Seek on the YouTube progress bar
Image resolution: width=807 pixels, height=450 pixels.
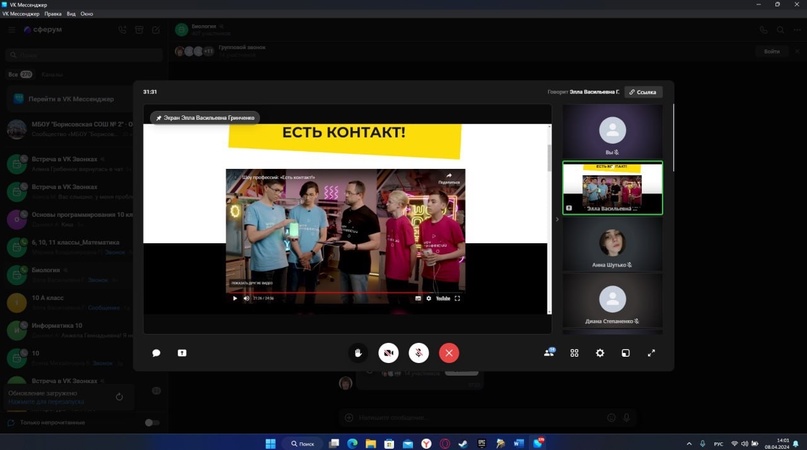click(345, 292)
